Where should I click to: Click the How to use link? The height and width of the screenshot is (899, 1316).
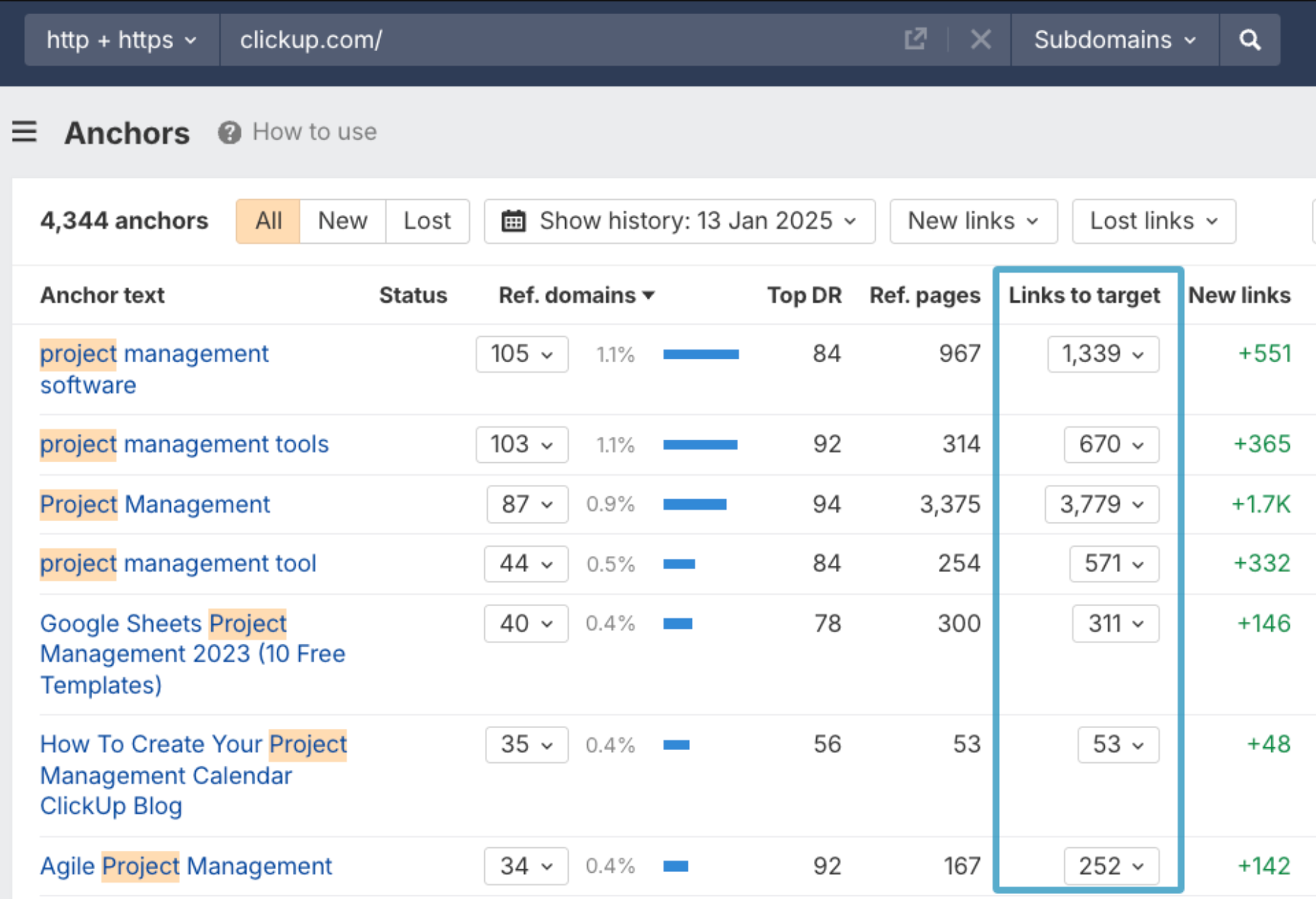[x=315, y=132]
